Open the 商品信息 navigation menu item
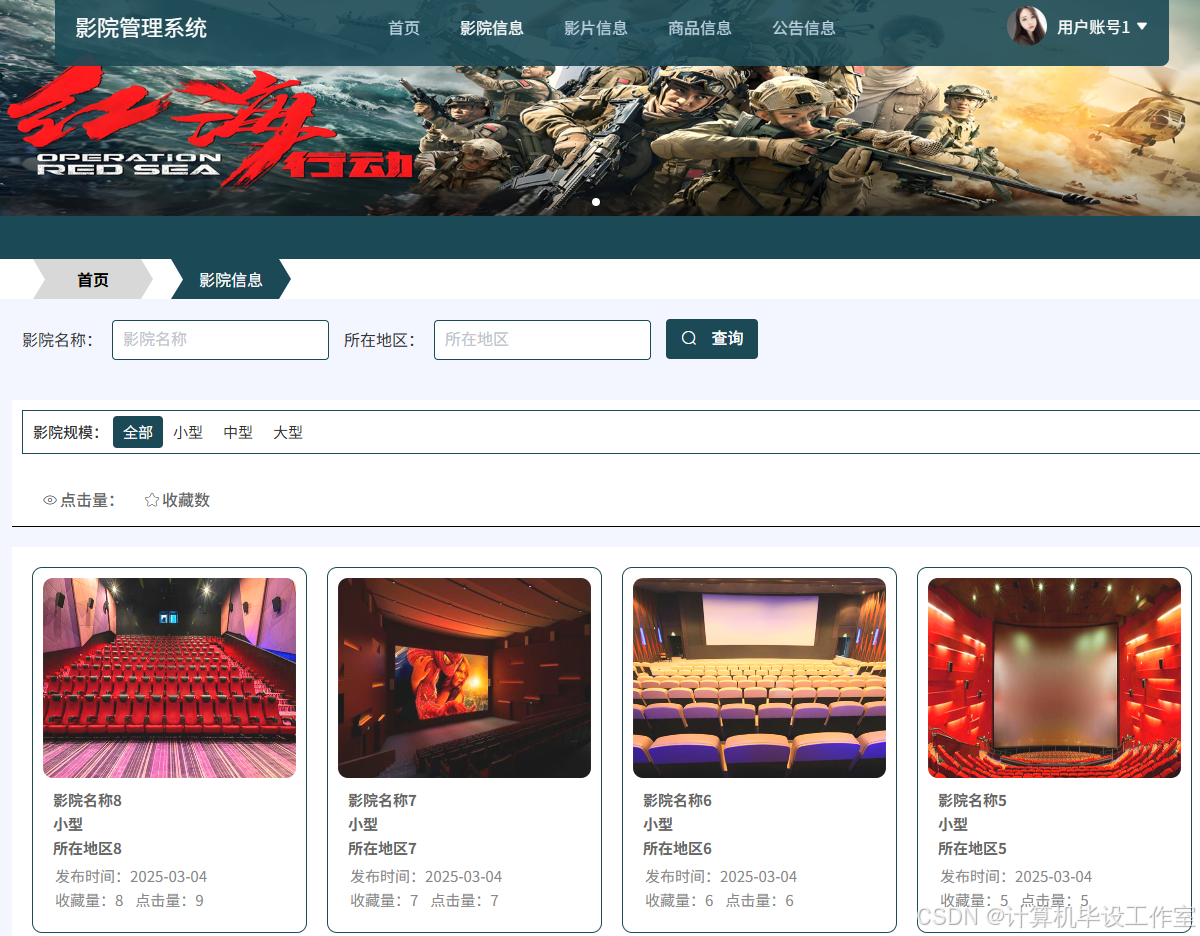 click(x=700, y=28)
